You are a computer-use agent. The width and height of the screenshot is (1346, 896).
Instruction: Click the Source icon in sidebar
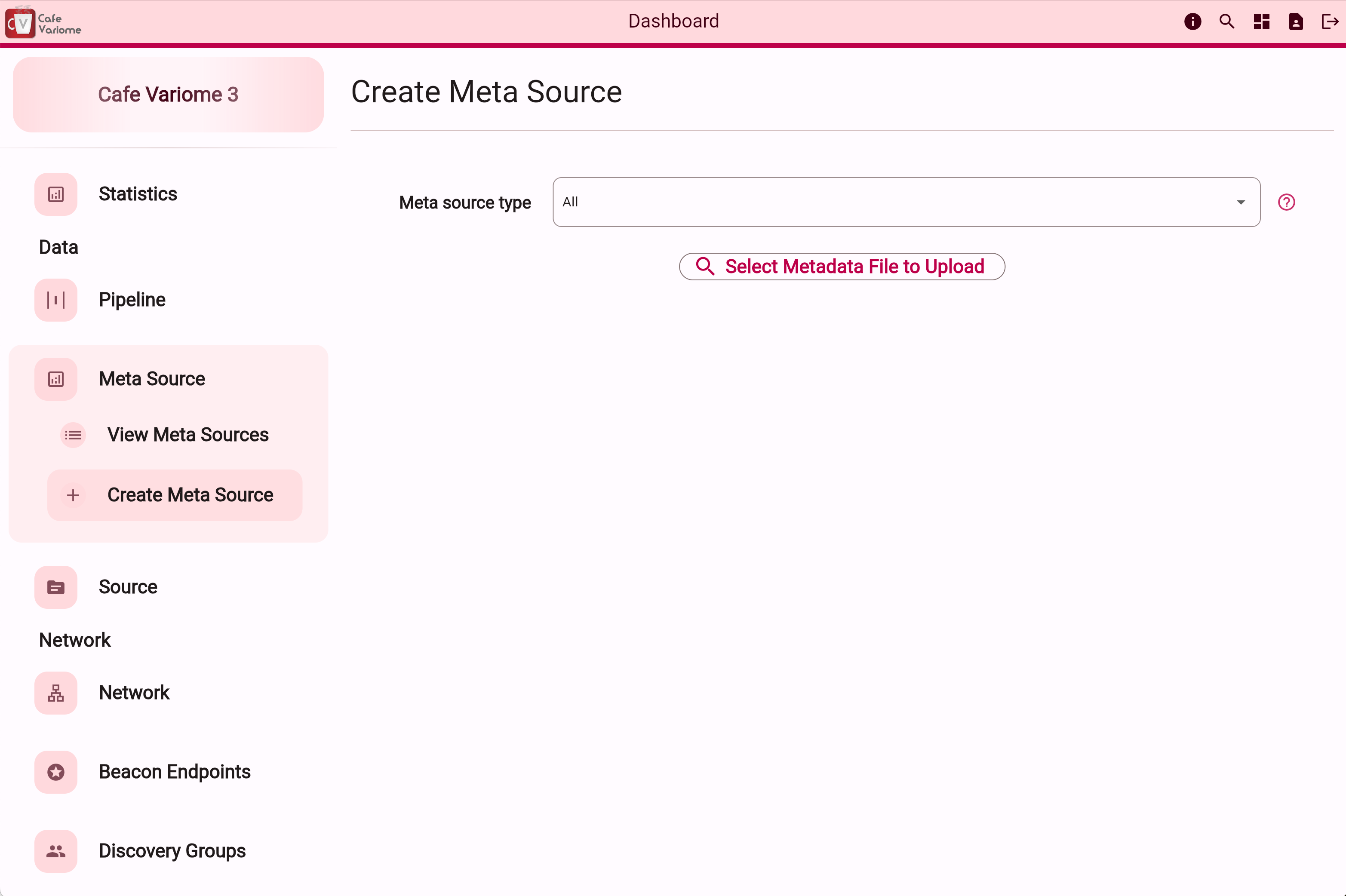coord(56,587)
